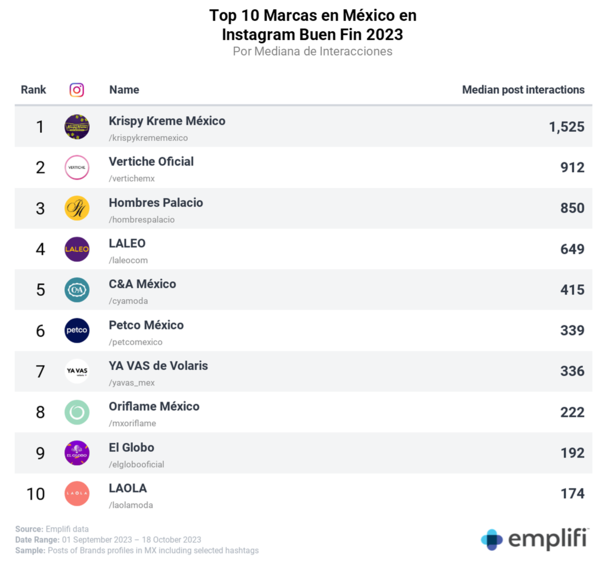Click the Sample footer line
Screen dimensions: 600x570
(x=137, y=550)
